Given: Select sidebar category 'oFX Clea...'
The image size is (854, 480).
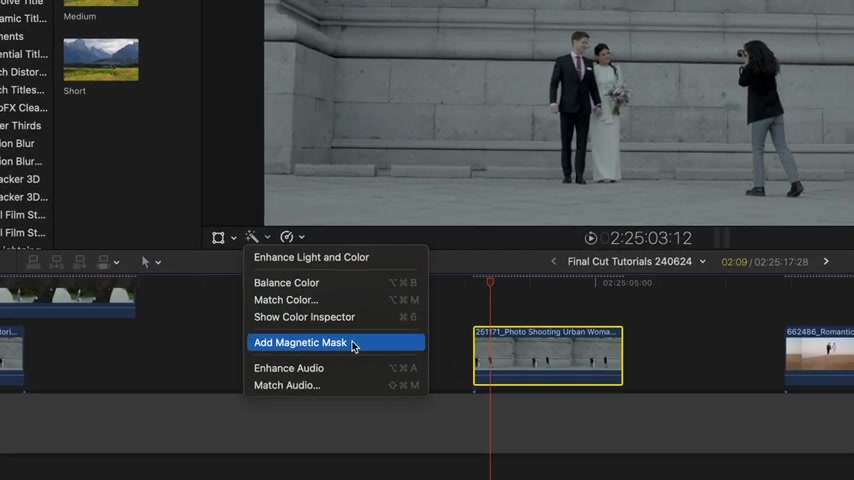Looking at the screenshot, I should pos(24,108).
